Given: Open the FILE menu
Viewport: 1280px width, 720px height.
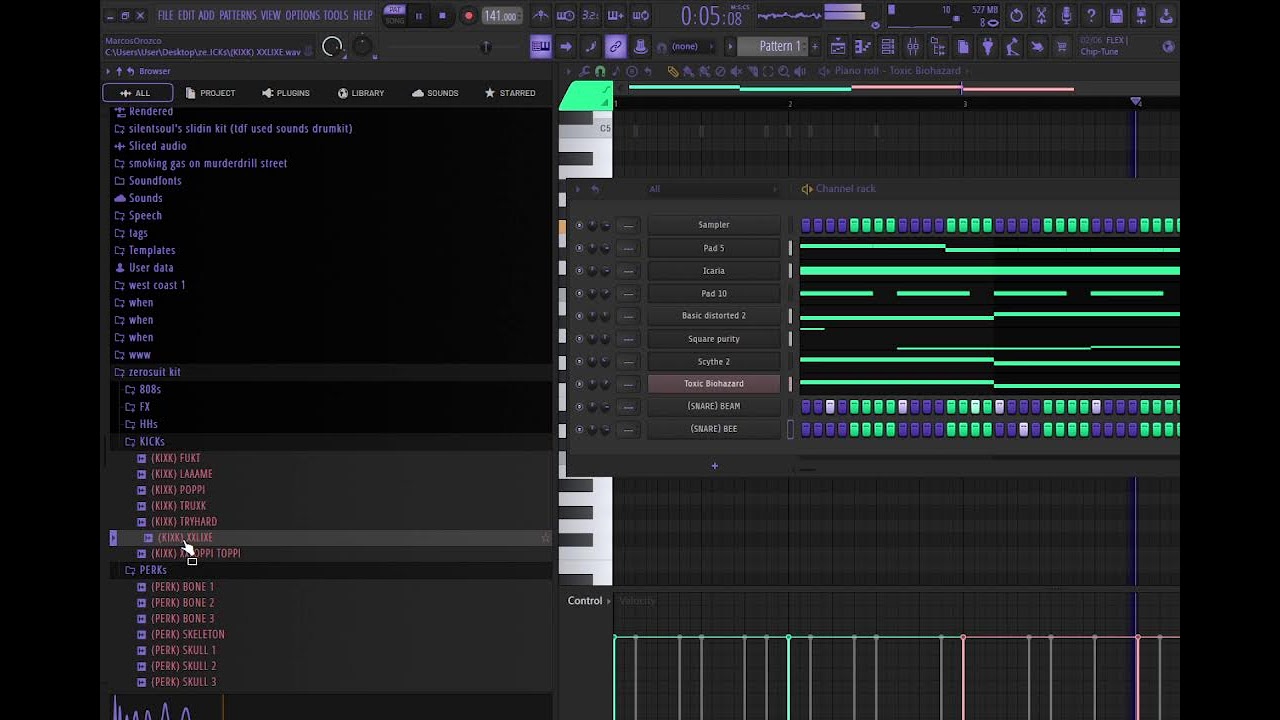Looking at the screenshot, I should (x=165, y=15).
